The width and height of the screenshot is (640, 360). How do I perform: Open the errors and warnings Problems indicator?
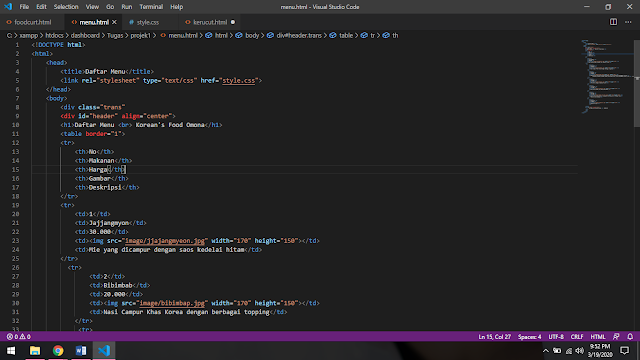tap(18, 337)
